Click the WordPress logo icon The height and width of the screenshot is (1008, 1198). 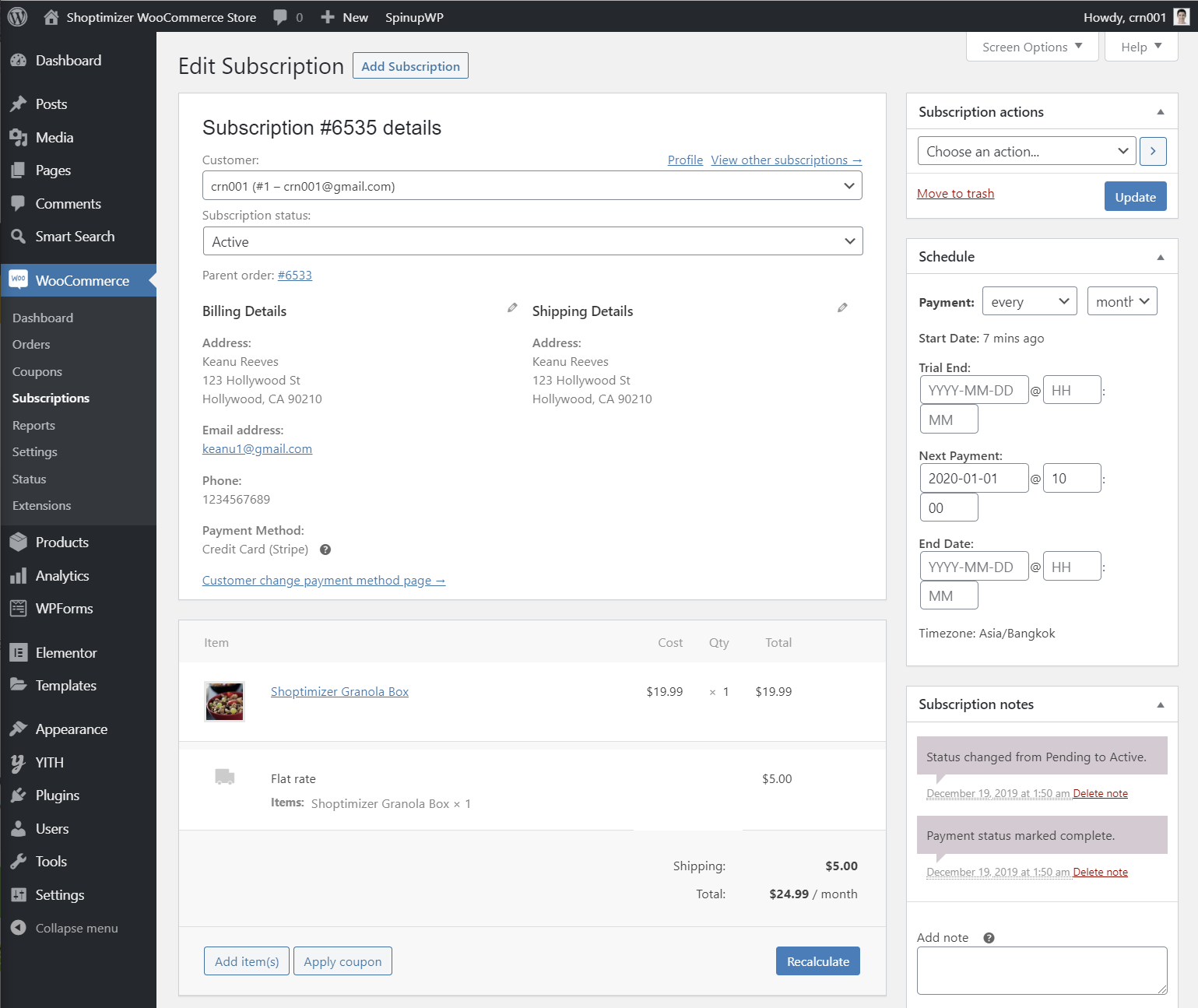click(x=17, y=16)
